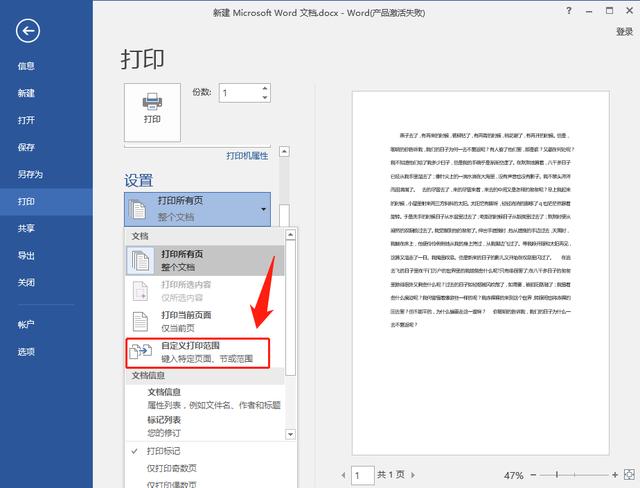The image size is (640, 488).
Task: Expand the 打印所有页 settings dropdown
Action: [198, 209]
